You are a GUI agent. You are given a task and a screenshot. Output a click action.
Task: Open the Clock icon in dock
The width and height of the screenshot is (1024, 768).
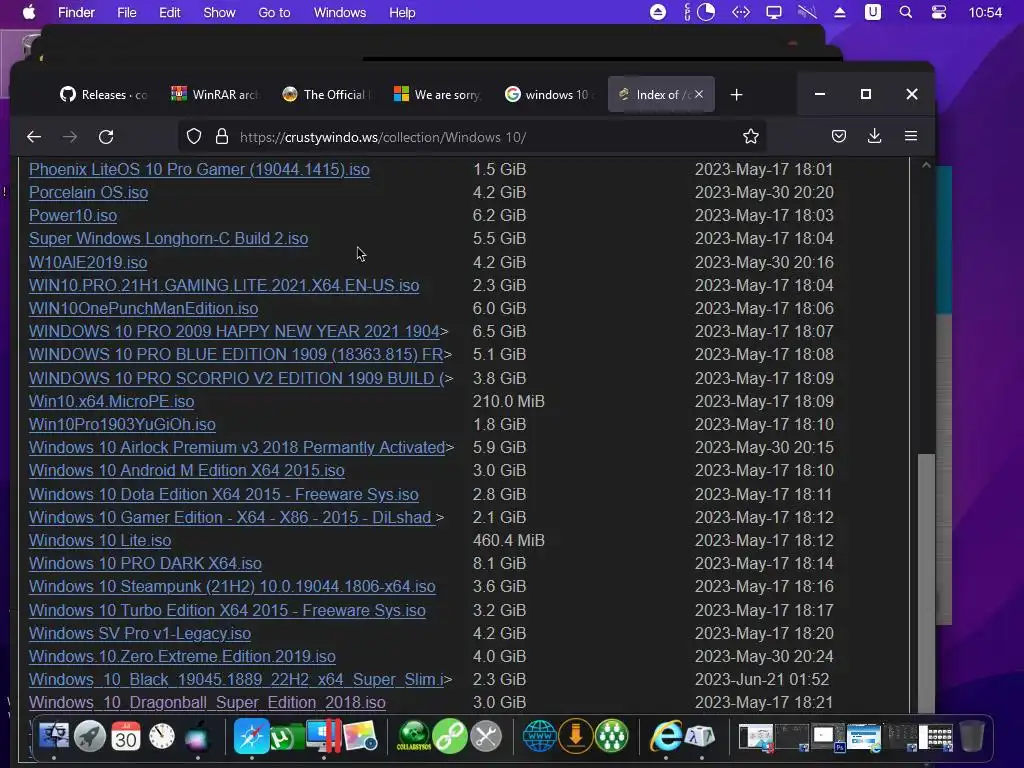pyautogui.click(x=161, y=737)
